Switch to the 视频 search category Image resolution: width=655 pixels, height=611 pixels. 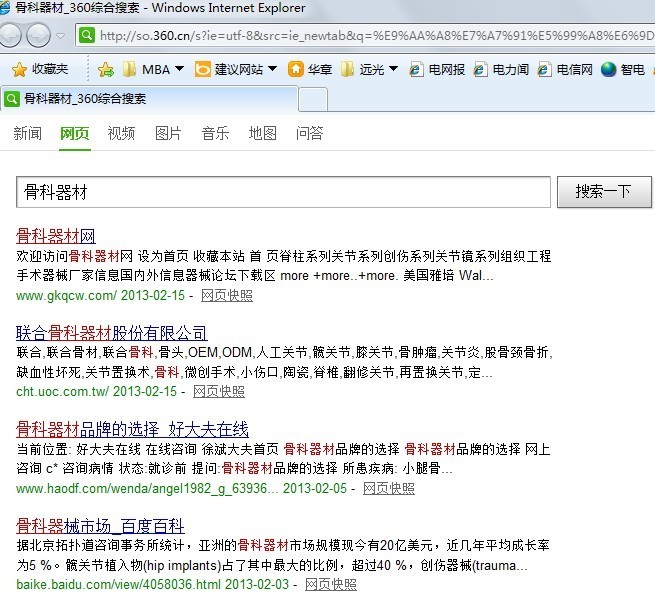click(122, 134)
